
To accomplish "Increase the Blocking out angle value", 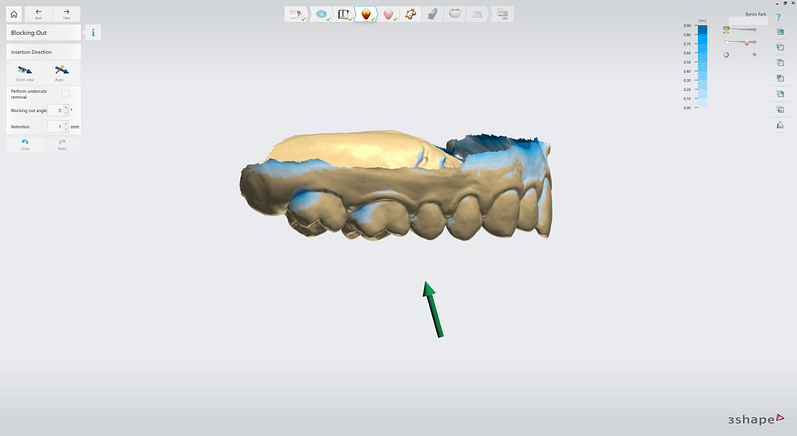I will [66, 107].
